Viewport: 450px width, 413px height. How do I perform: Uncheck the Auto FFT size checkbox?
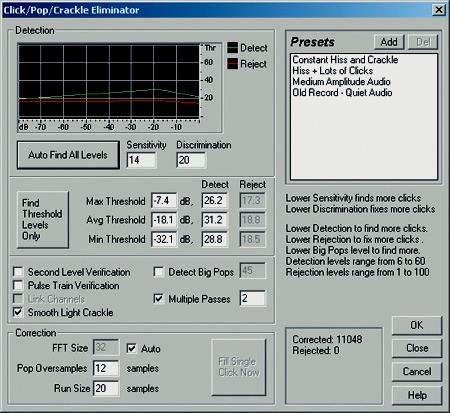[132, 349]
